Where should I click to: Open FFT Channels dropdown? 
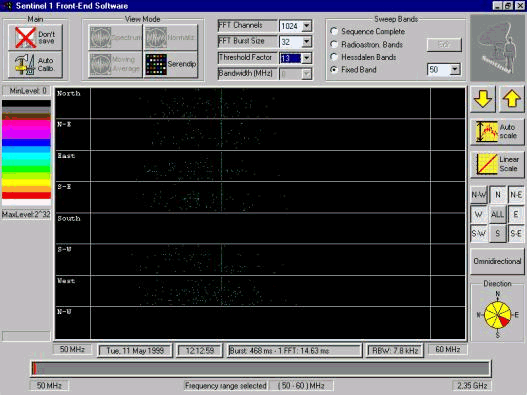tap(307, 26)
